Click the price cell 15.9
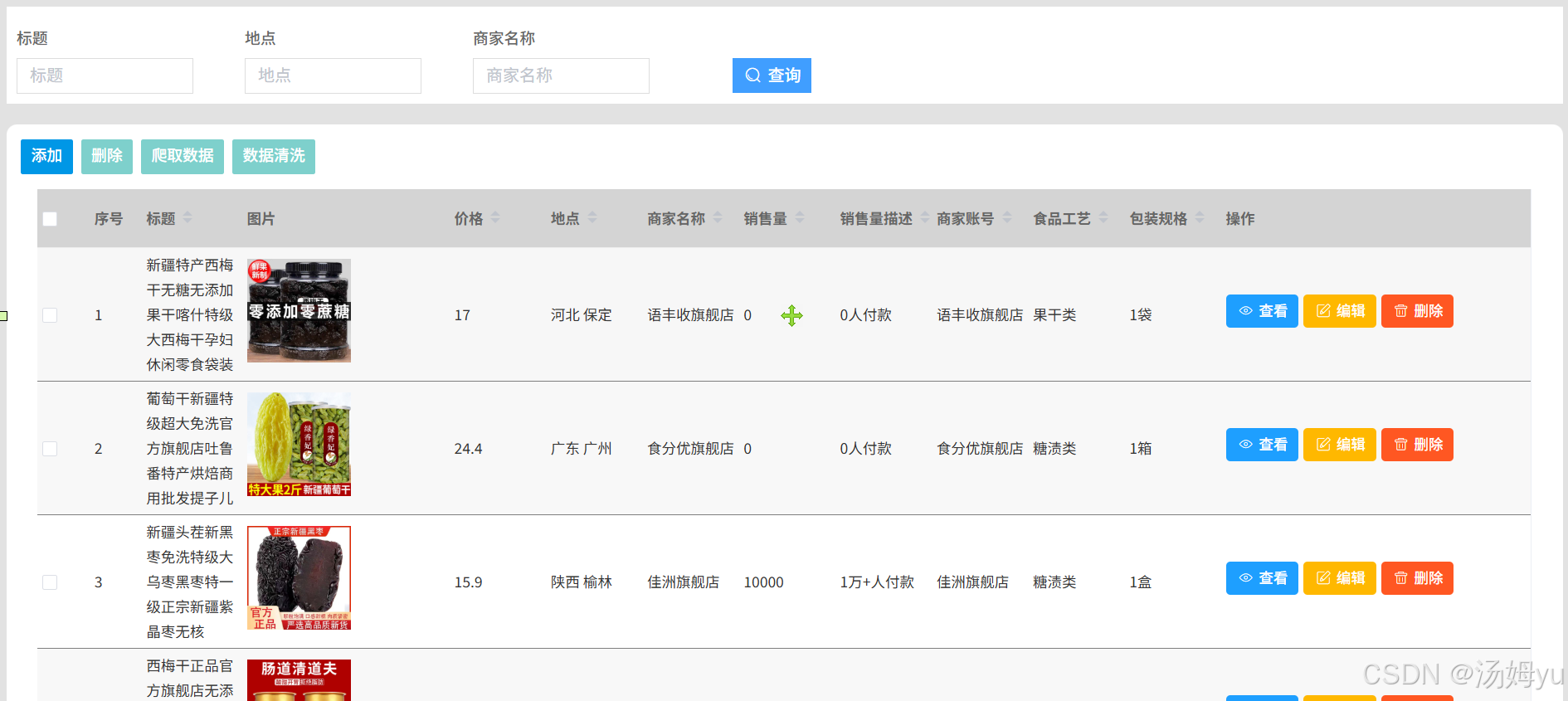 pos(468,582)
